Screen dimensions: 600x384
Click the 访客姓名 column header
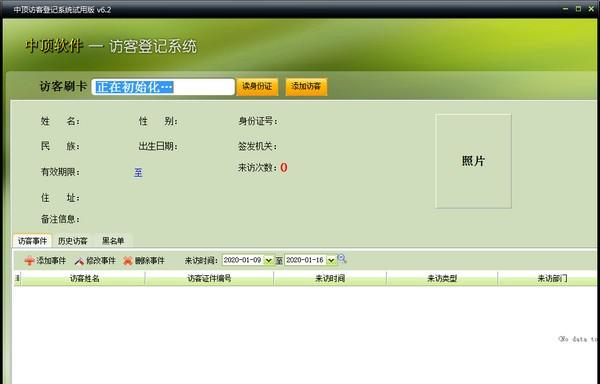tap(84, 278)
